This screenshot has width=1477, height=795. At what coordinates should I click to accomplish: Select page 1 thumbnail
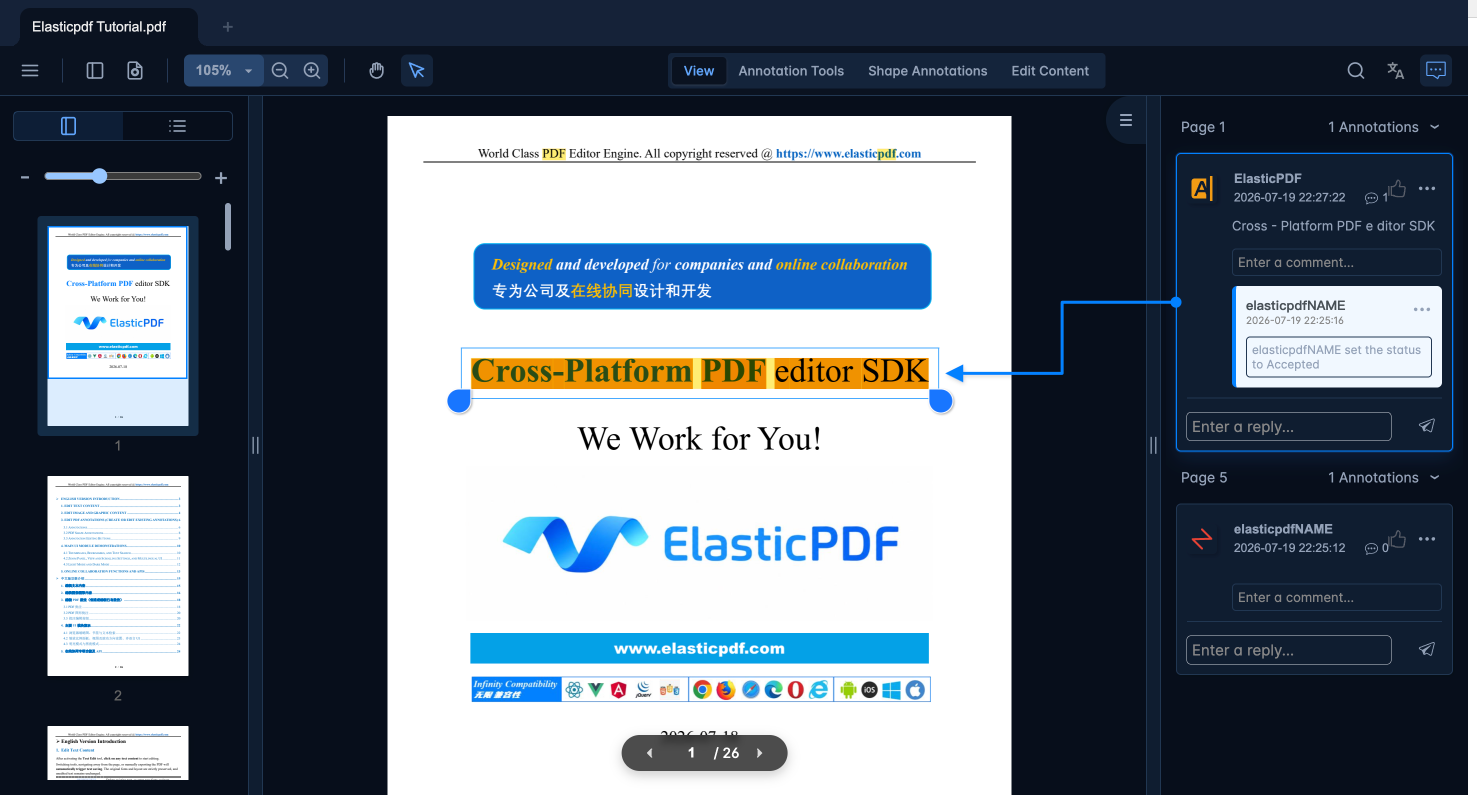click(x=118, y=326)
